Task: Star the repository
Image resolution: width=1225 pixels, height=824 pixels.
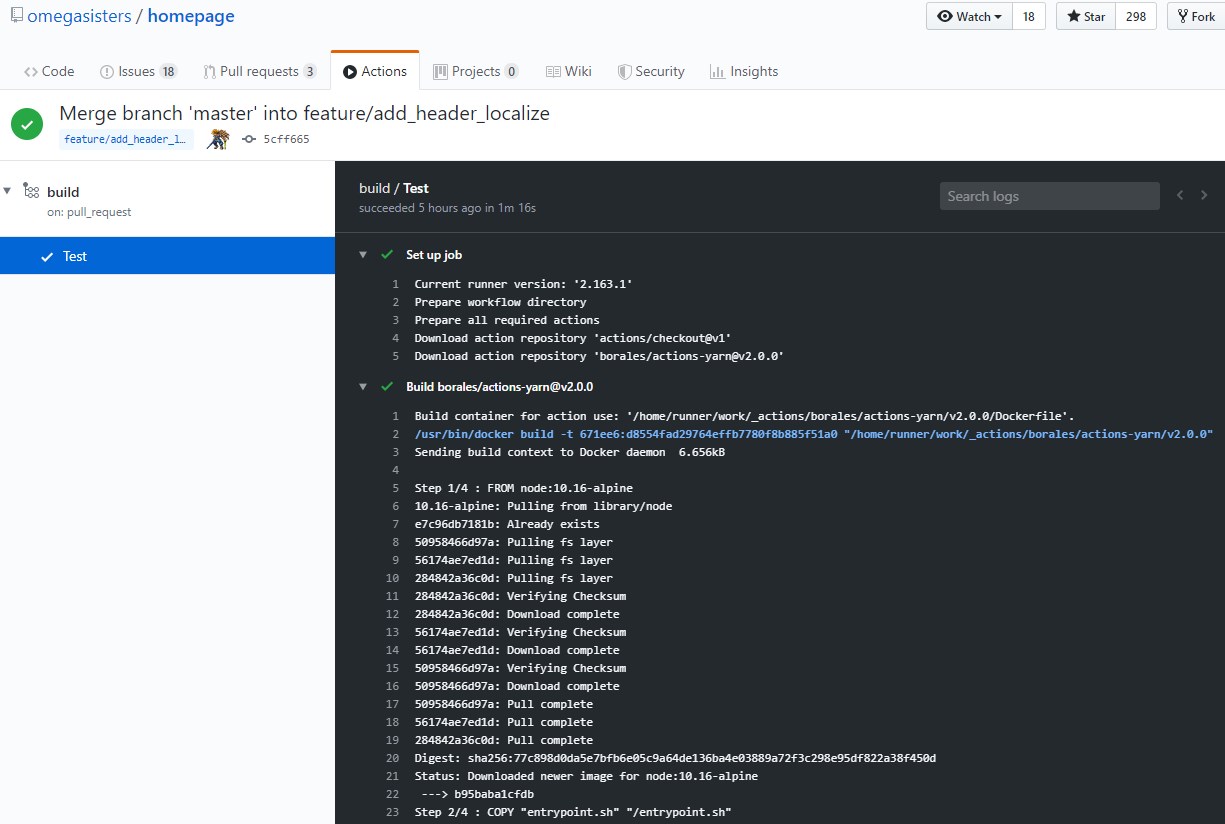Action: [1085, 17]
